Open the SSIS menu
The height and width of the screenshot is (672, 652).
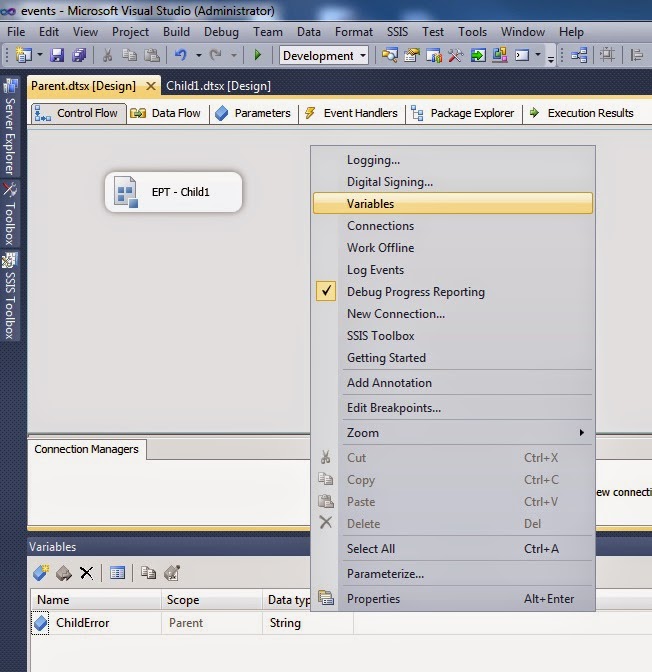(x=397, y=32)
